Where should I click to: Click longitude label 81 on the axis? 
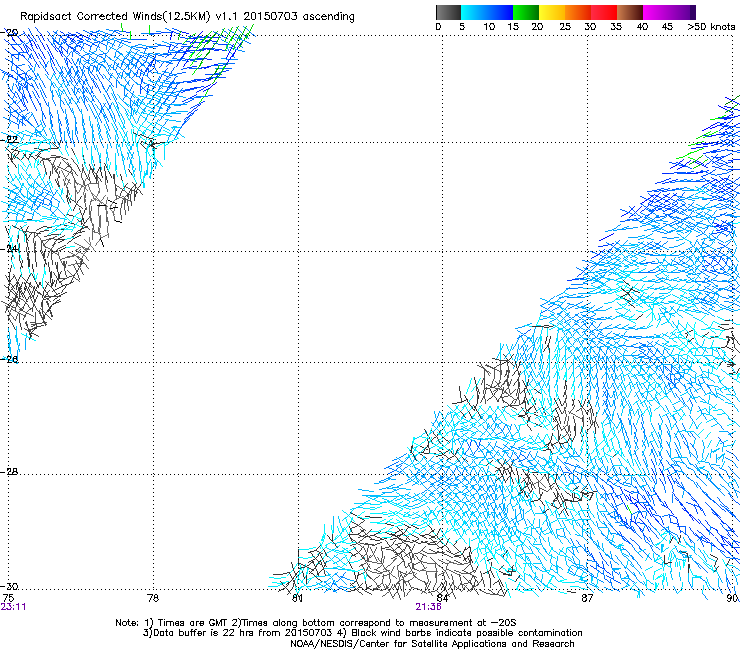pos(297,598)
